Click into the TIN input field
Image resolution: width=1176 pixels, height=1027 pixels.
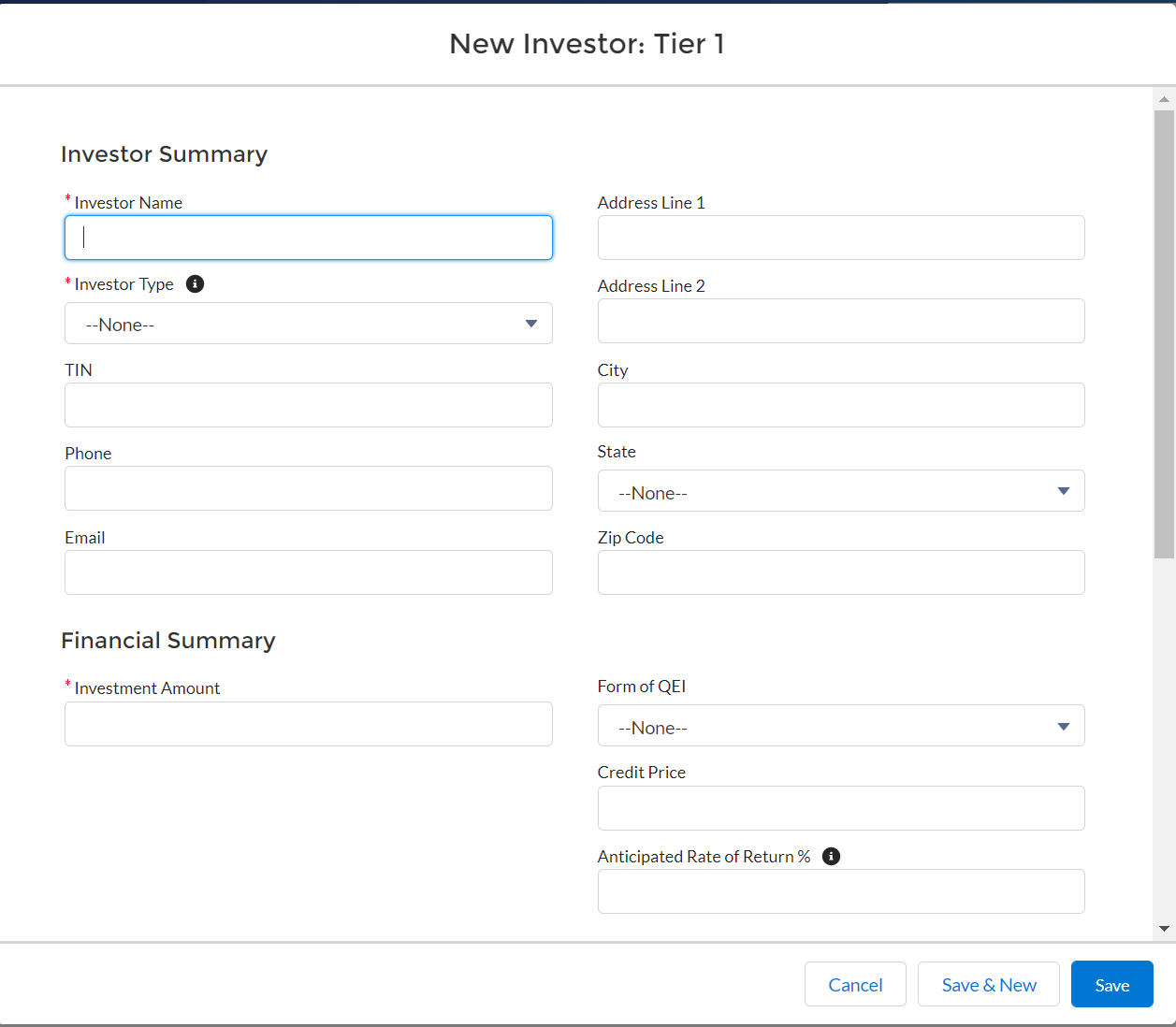click(308, 405)
